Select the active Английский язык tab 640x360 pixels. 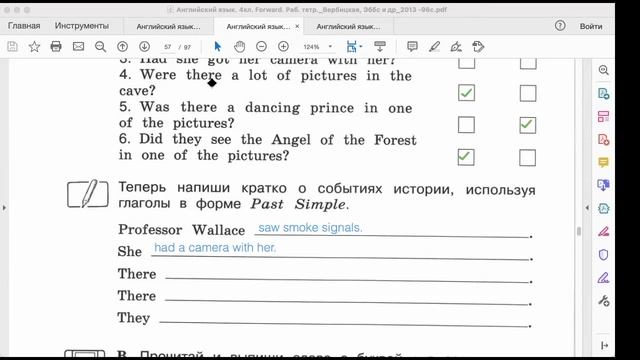[x=258, y=26]
